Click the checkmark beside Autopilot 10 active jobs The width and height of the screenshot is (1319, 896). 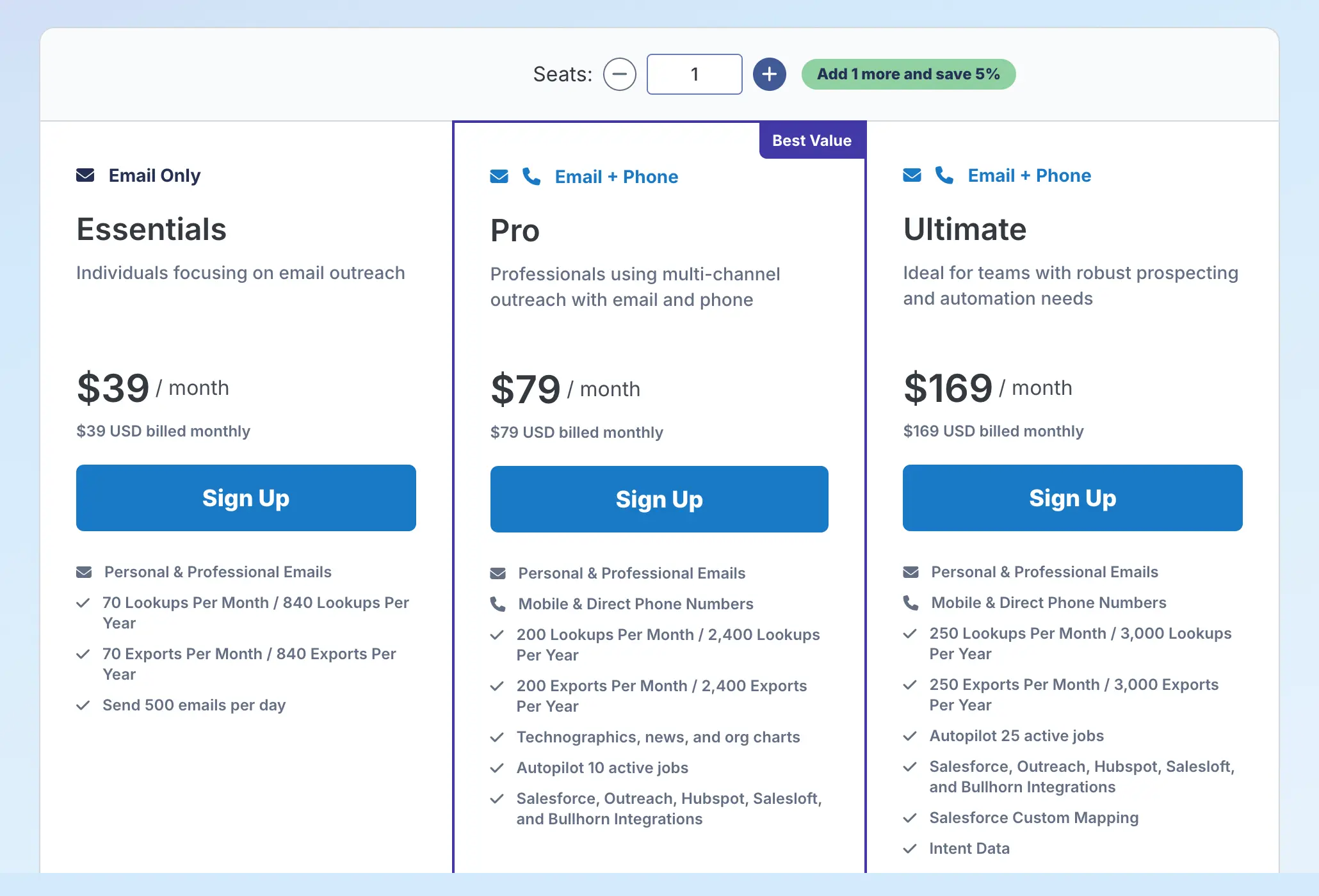coord(497,768)
